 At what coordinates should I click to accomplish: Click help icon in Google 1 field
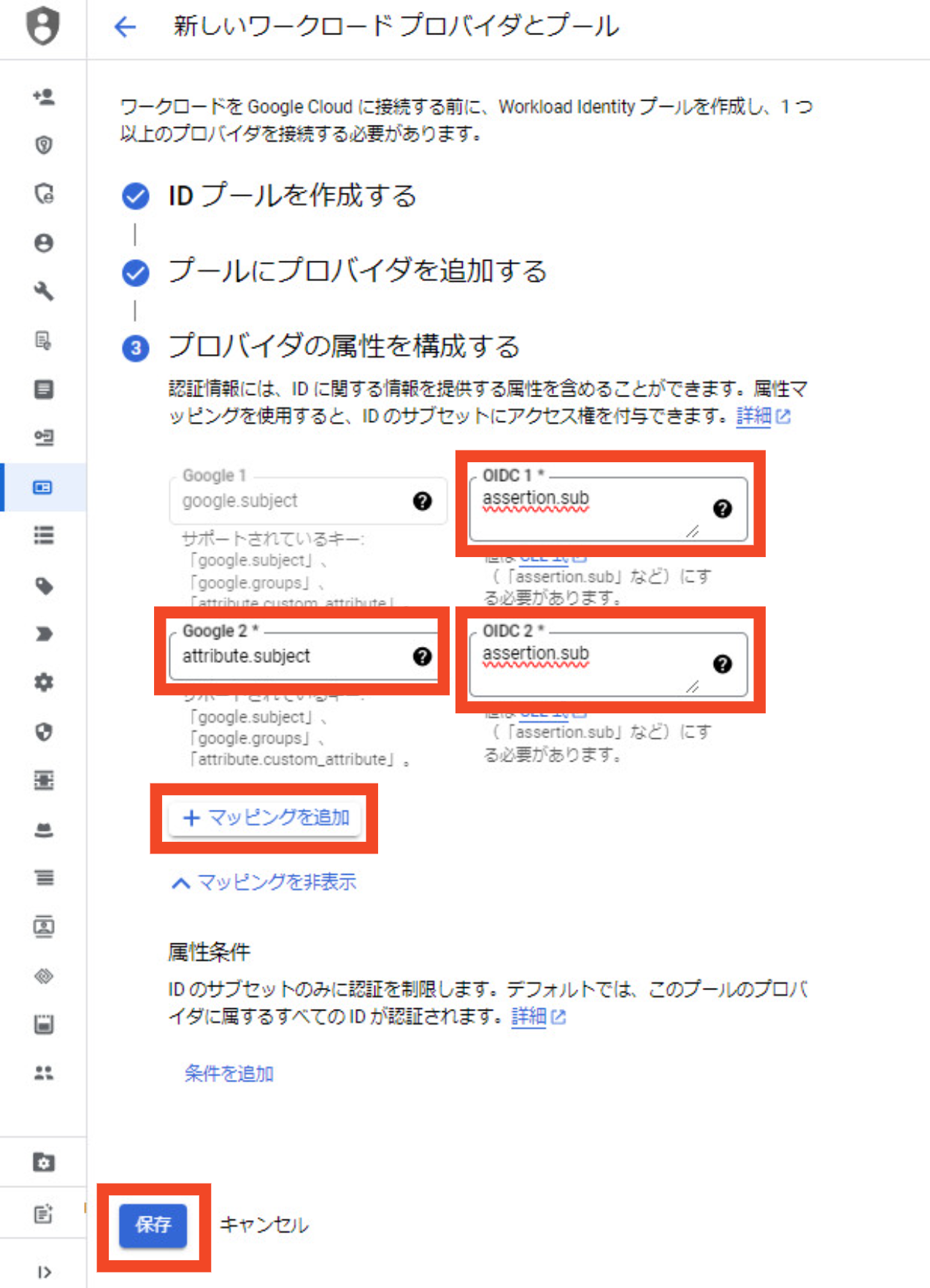[x=422, y=501]
